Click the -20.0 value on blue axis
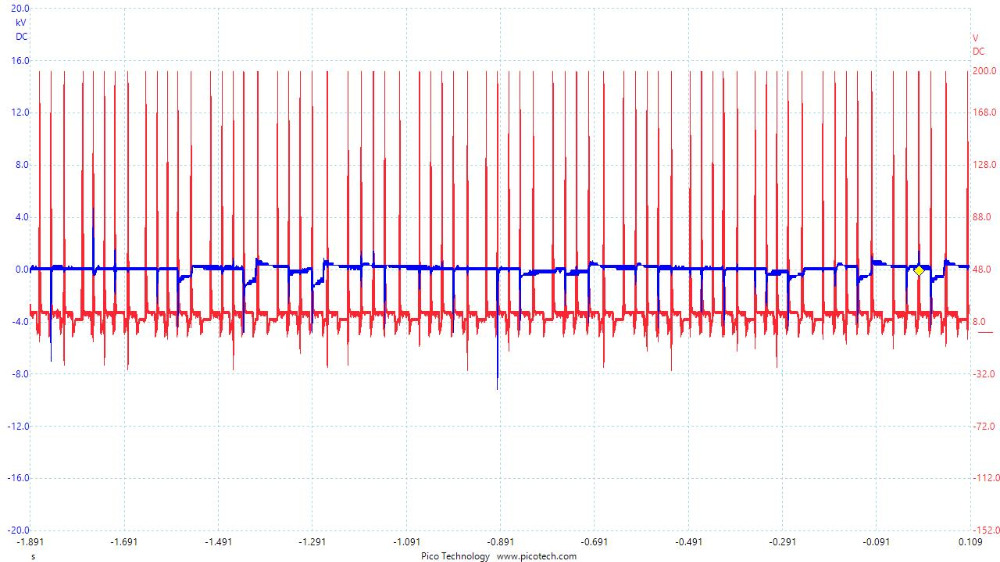 pos(18,530)
